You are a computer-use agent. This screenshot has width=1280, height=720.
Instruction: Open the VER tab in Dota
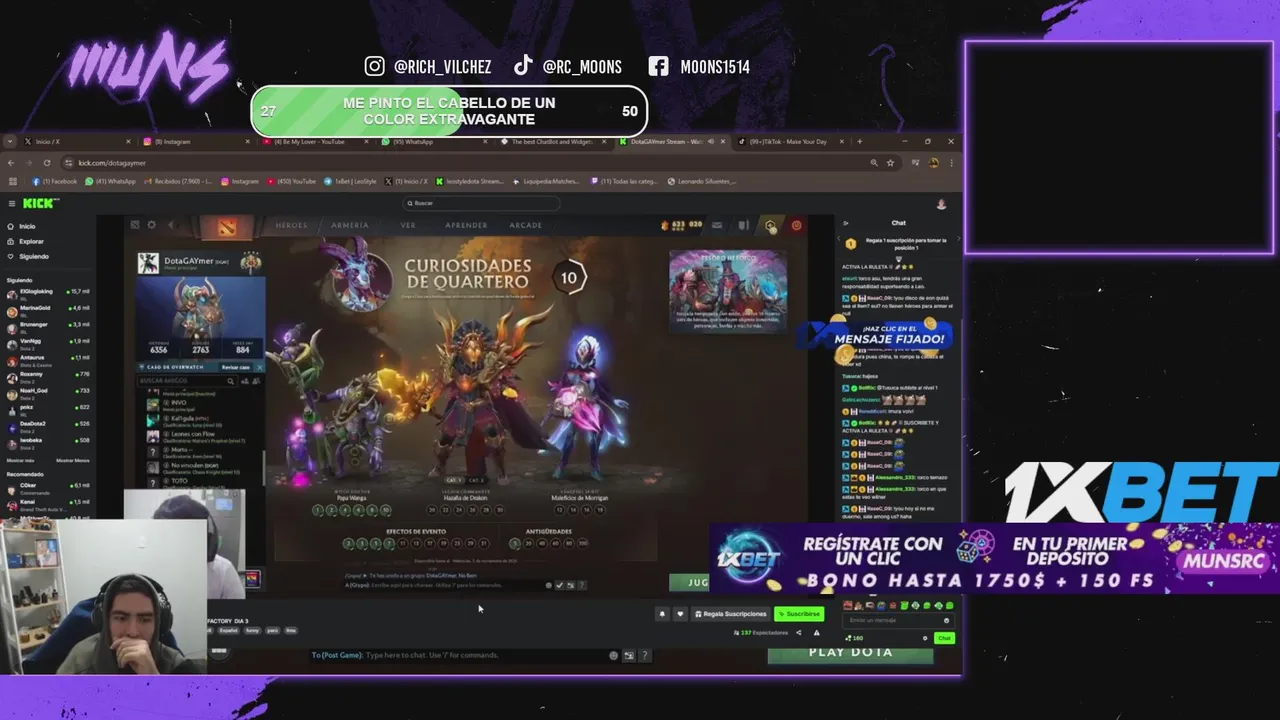click(408, 225)
